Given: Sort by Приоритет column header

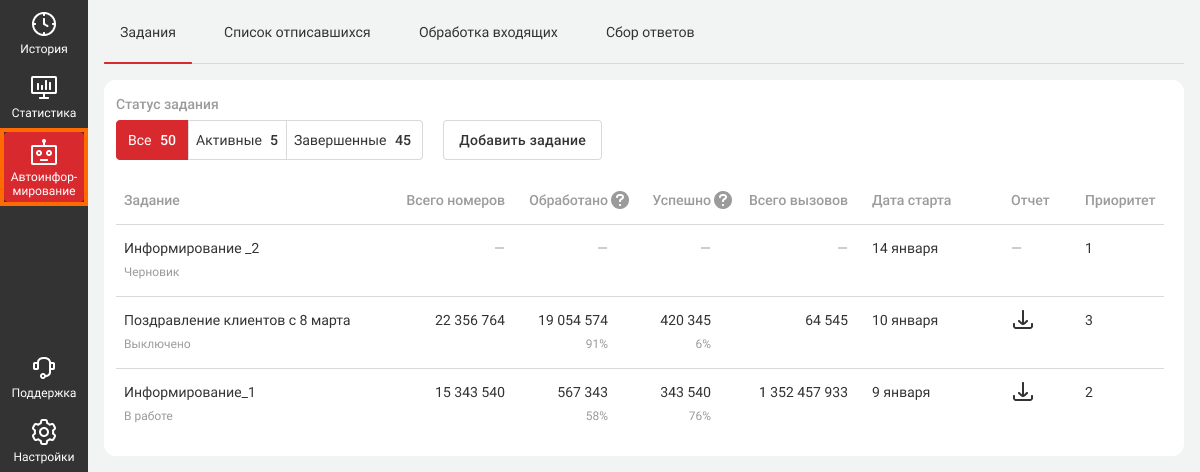Looking at the screenshot, I should (1120, 200).
